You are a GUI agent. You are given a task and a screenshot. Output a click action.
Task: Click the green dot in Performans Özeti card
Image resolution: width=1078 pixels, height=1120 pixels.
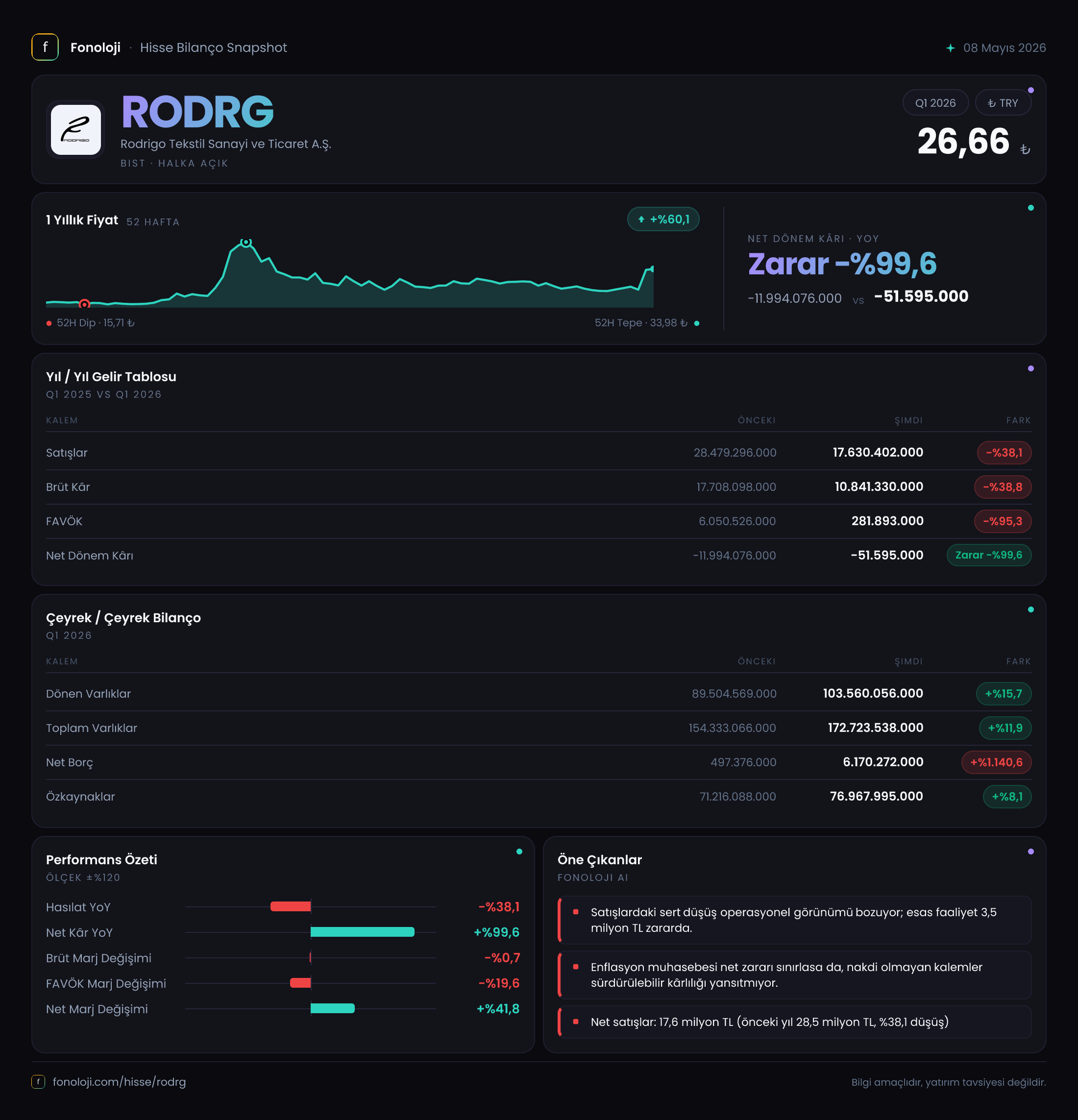519,852
